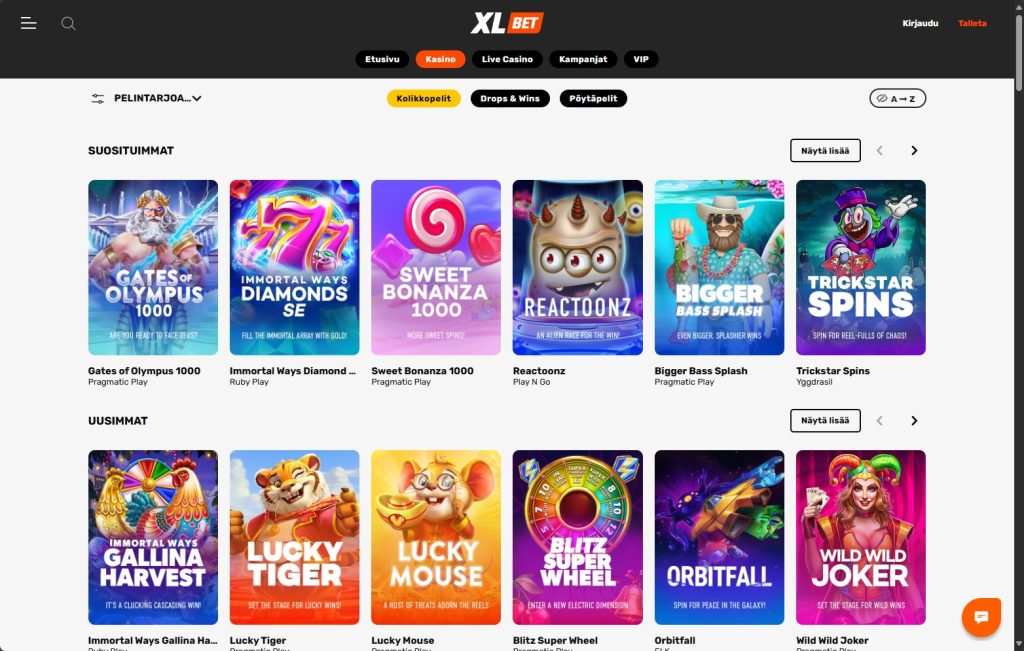Open the Reactoonz game thumbnail
The height and width of the screenshot is (651, 1024).
[577, 268]
